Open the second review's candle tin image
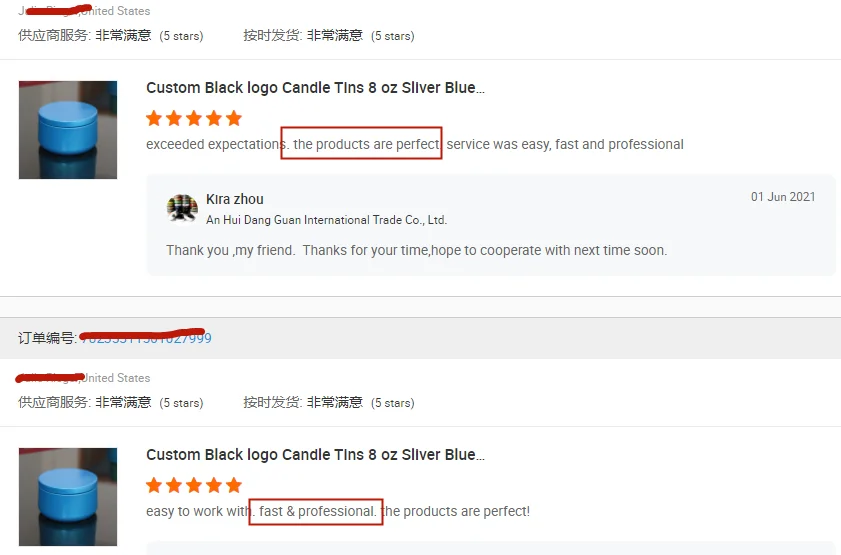Viewport: 841px width, 555px height. (x=68, y=497)
